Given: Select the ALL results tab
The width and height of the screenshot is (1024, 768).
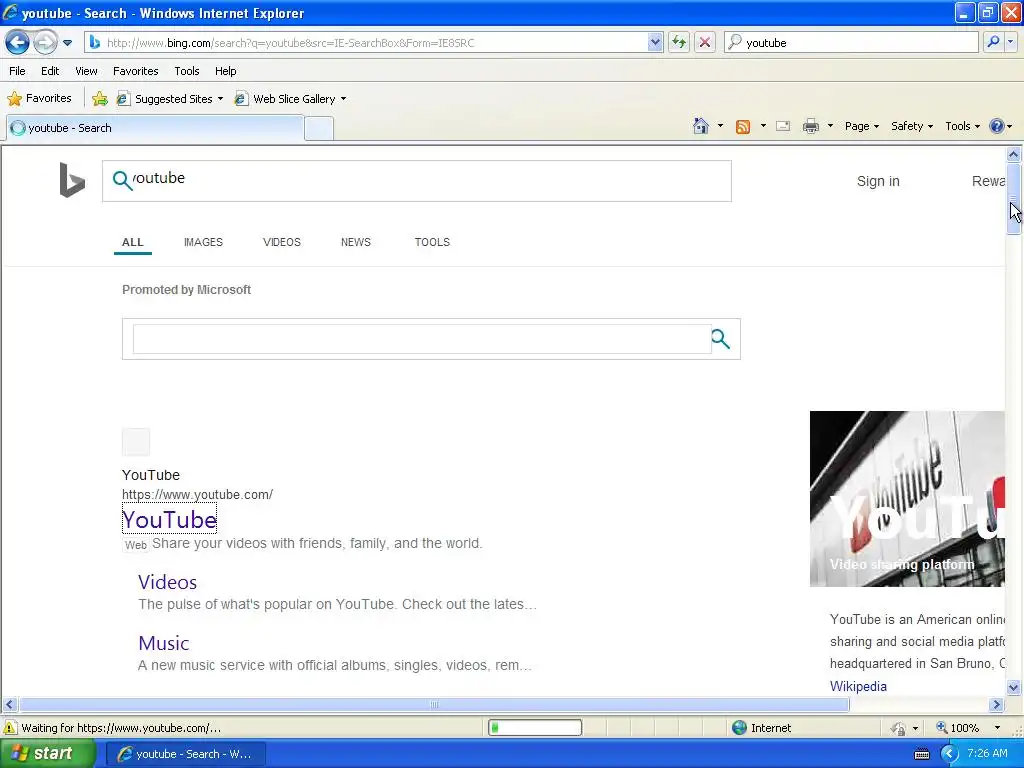Looking at the screenshot, I should click(x=133, y=242).
